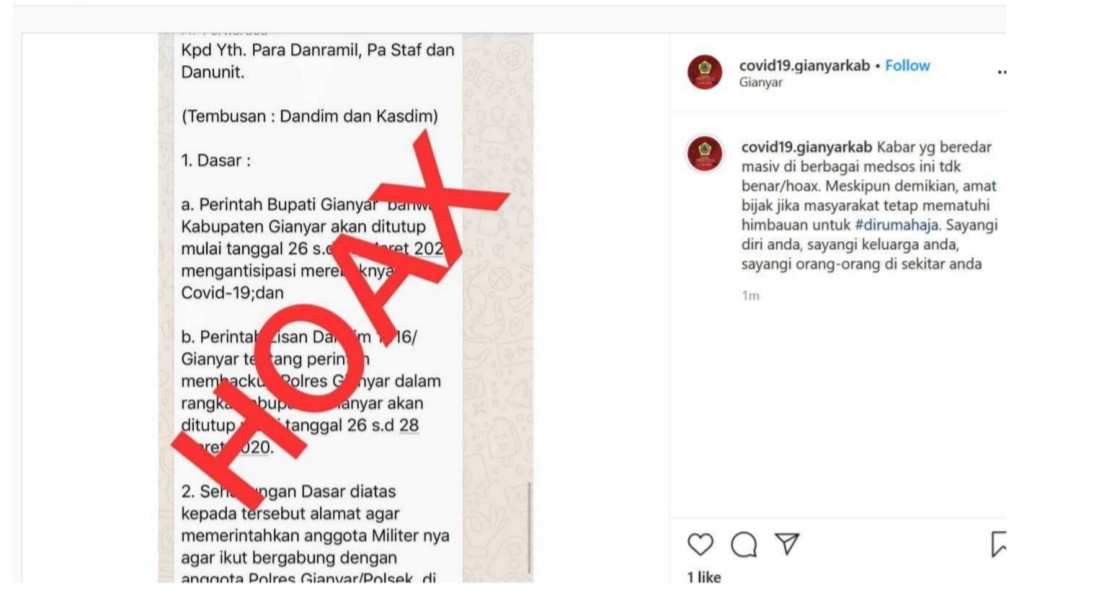Click the caption text starting 'Kabar yg beredar'
Screen dimensions: 1114x612
pos(869,205)
